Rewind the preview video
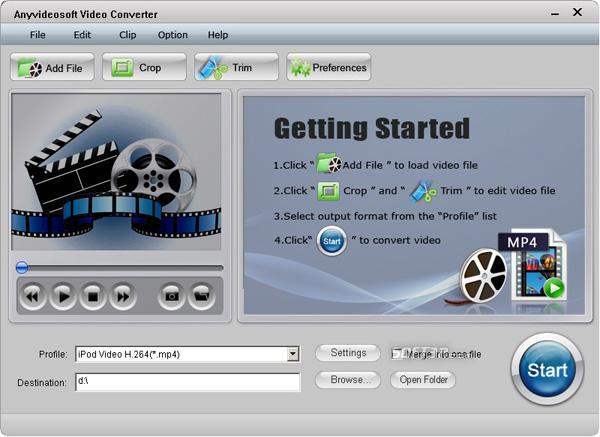 (33, 296)
